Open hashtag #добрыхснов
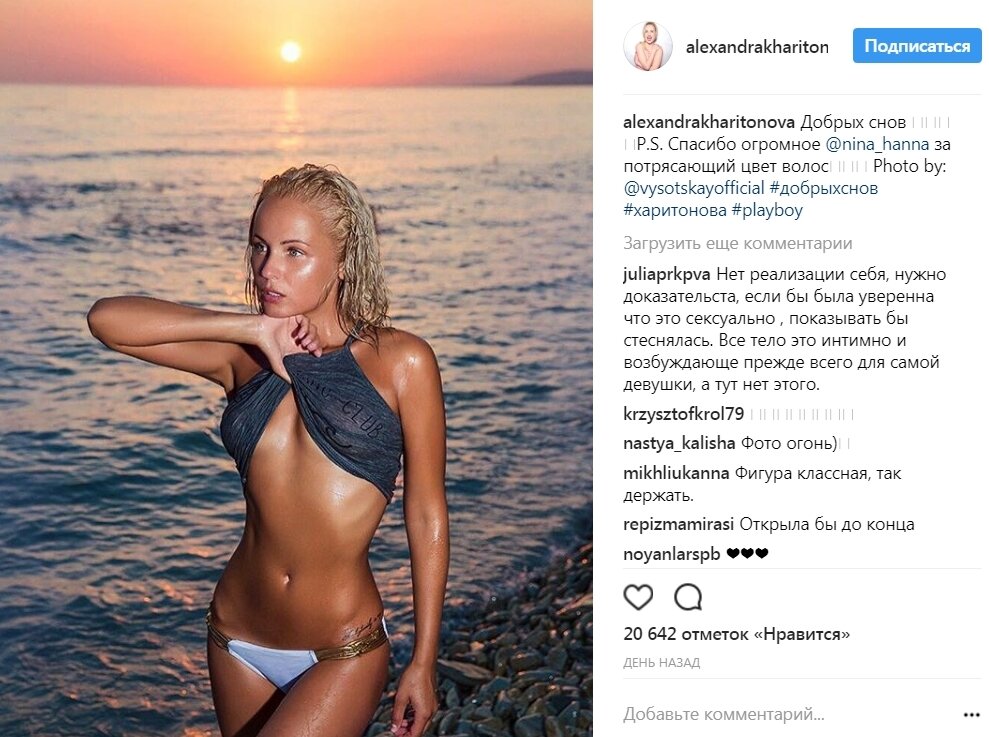This screenshot has height=737, width=989. 824,188
